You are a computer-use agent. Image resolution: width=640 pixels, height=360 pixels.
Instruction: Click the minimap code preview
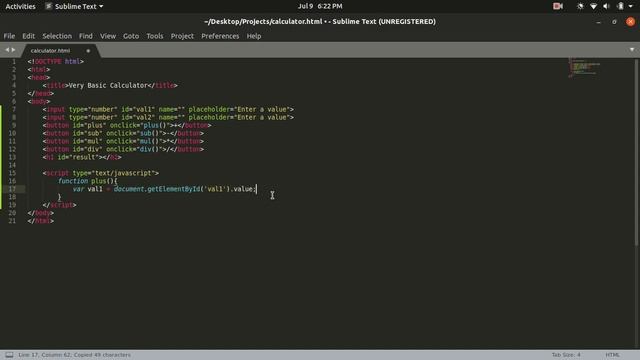click(584, 68)
